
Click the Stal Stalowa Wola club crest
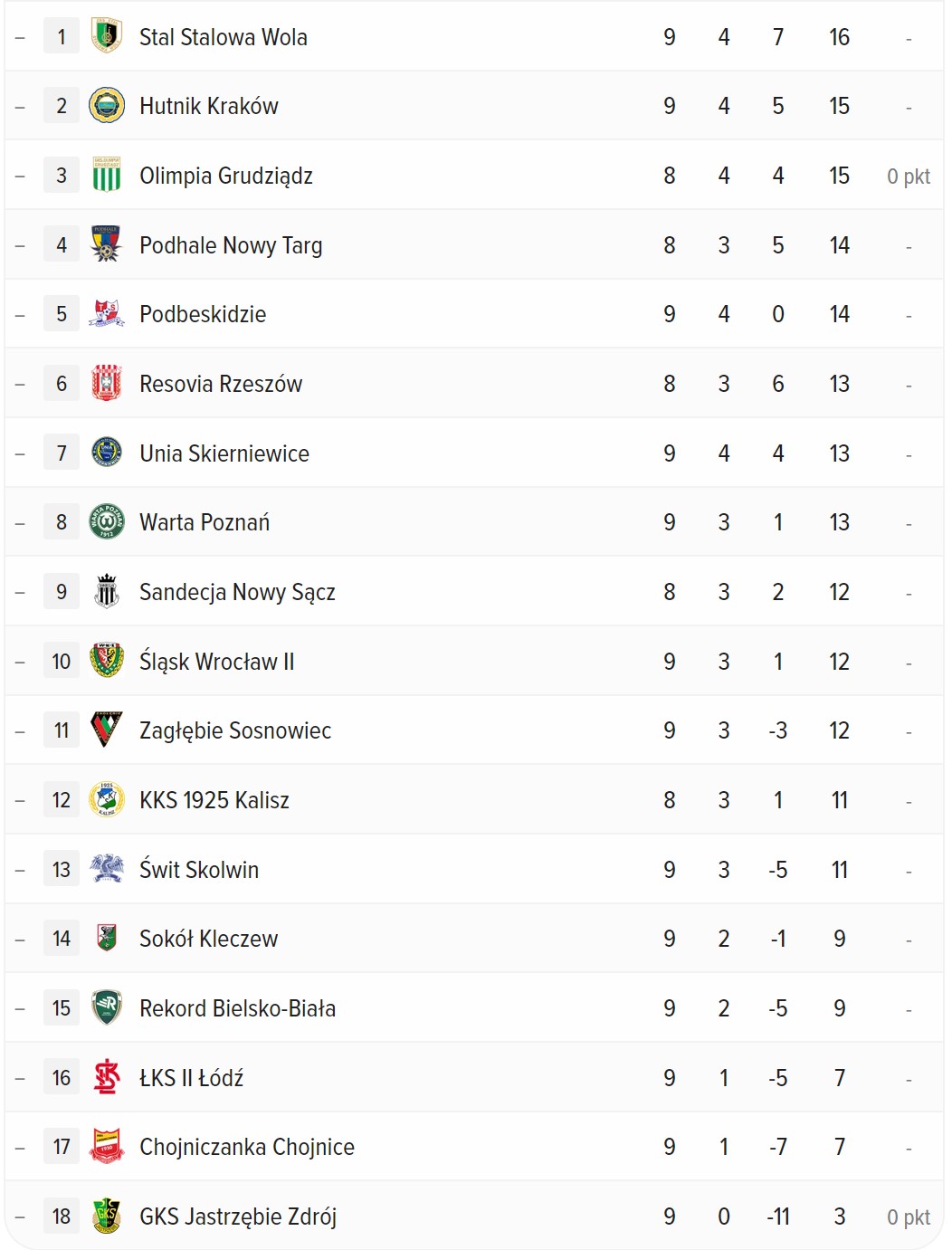tap(107, 36)
